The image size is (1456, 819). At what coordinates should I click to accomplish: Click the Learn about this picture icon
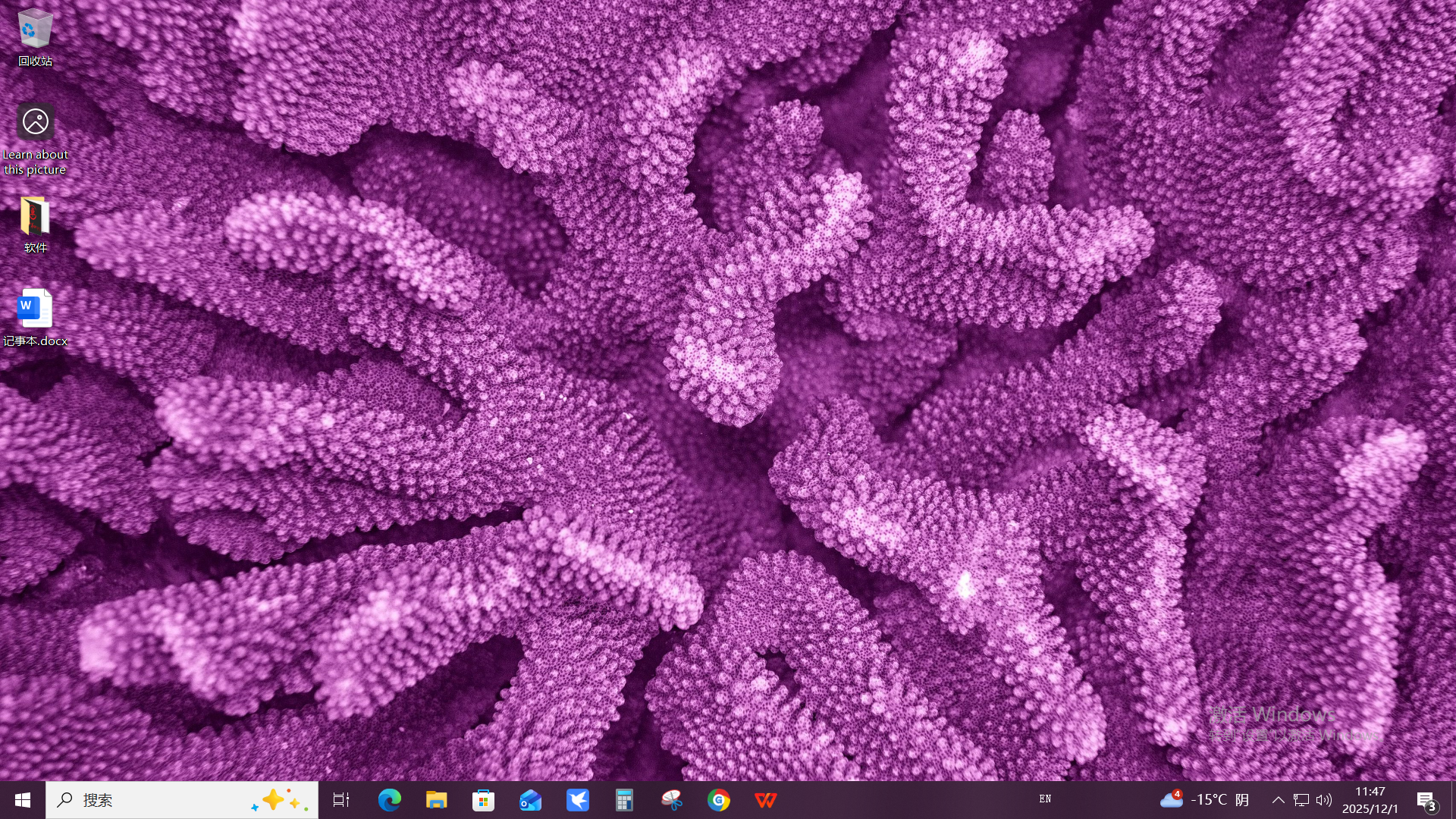35,123
